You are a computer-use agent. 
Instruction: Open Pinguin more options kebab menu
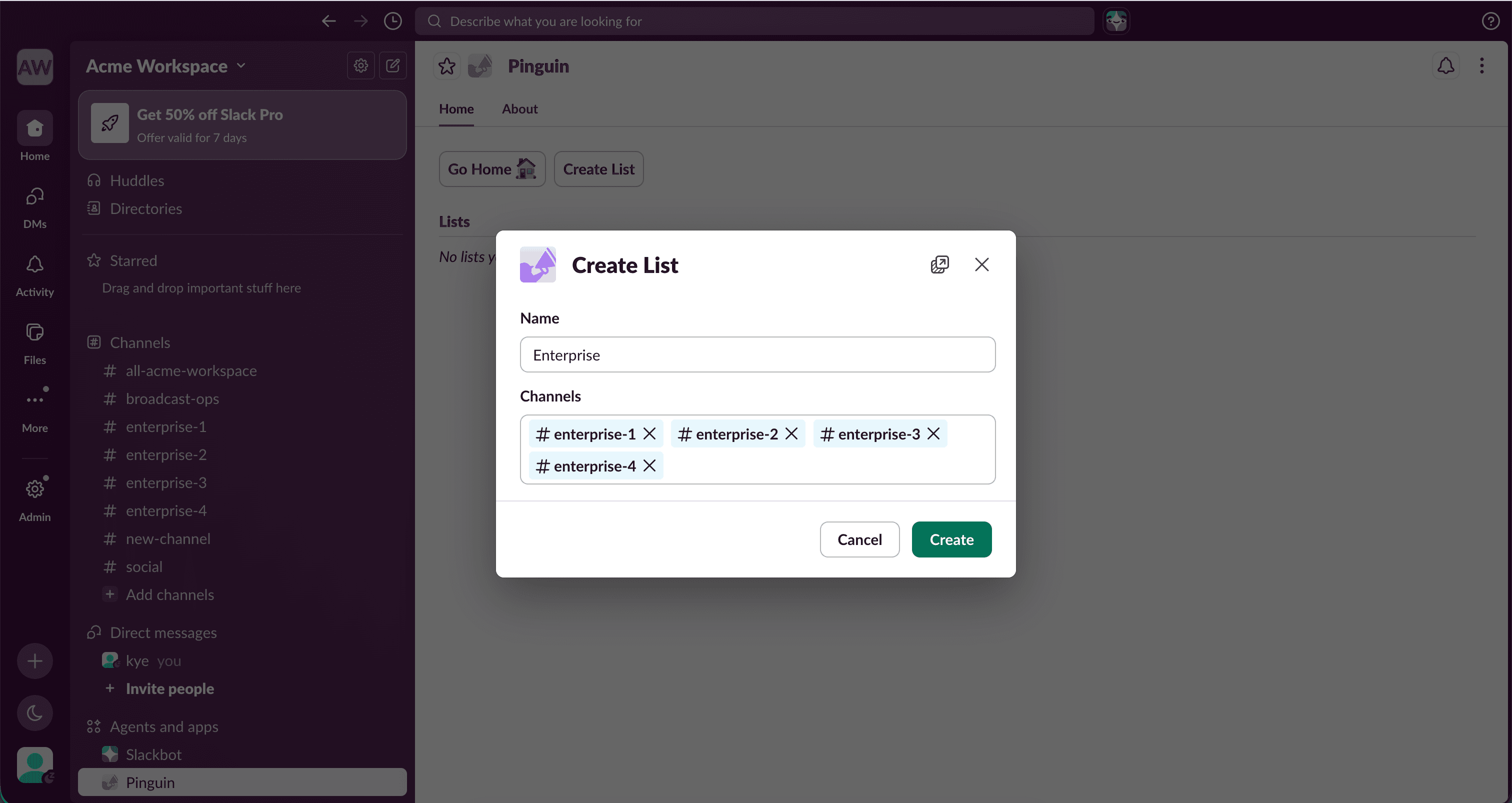coord(1482,65)
